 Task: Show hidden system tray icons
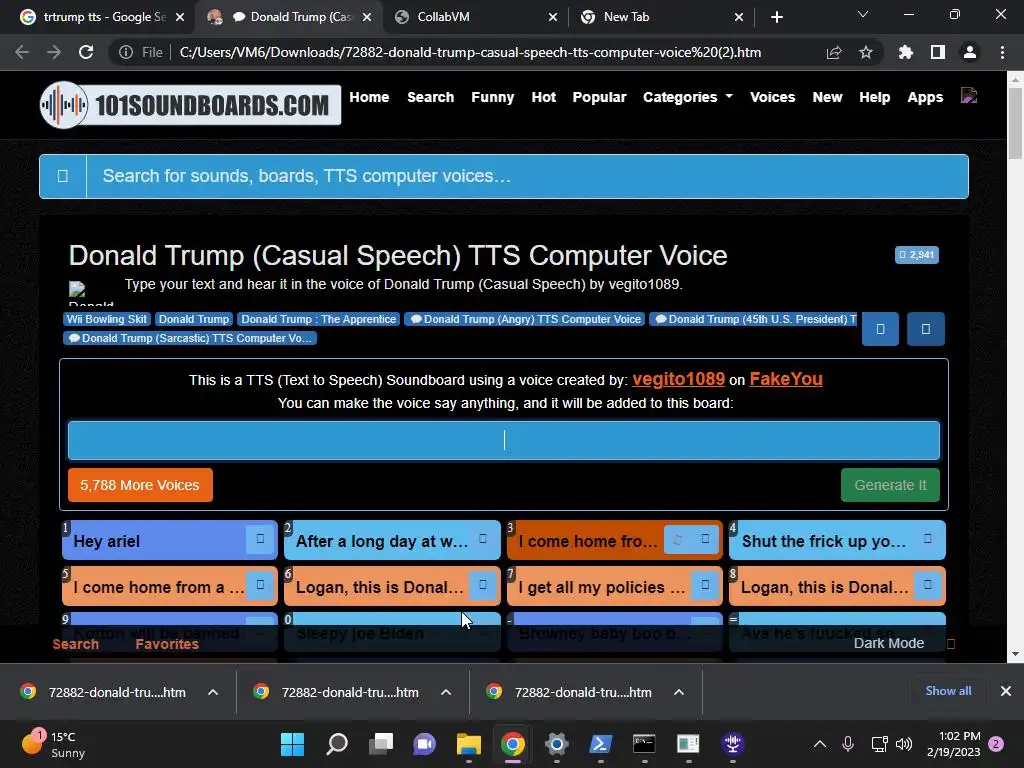tap(820, 744)
